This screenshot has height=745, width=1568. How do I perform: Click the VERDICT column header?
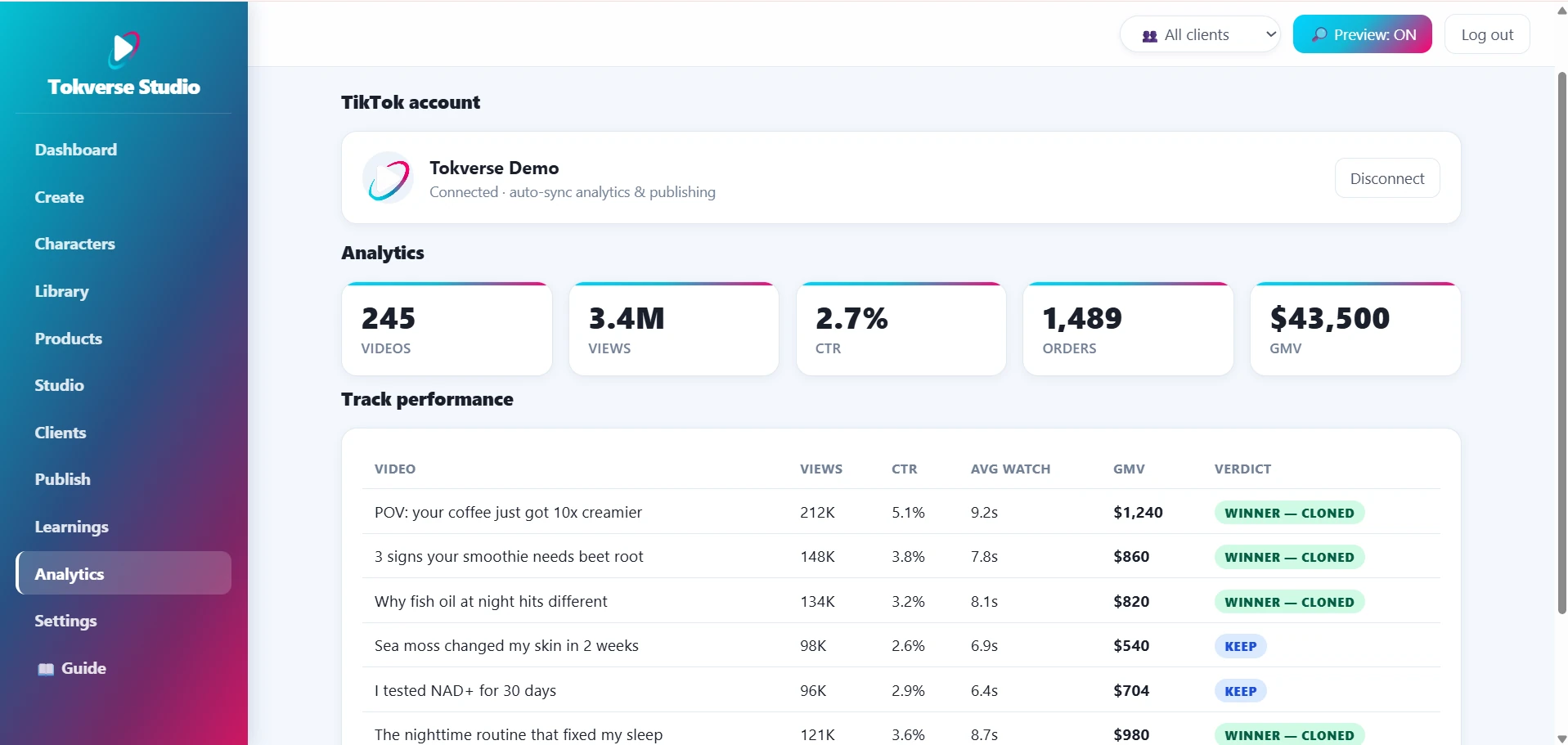point(1242,469)
